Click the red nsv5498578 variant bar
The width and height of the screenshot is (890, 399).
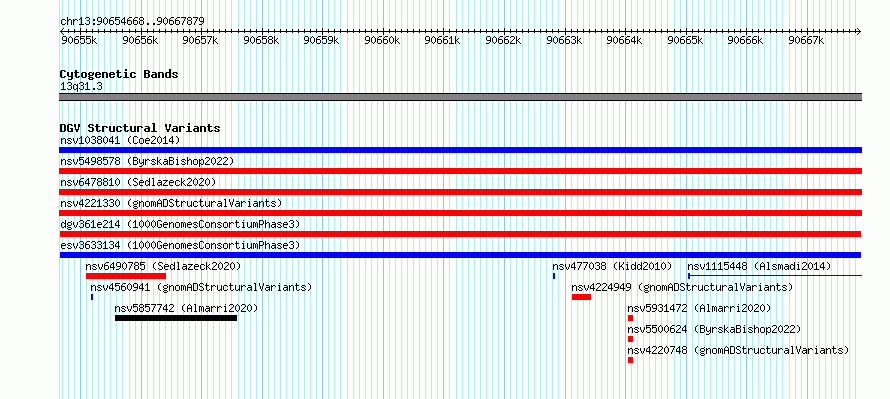(x=460, y=171)
